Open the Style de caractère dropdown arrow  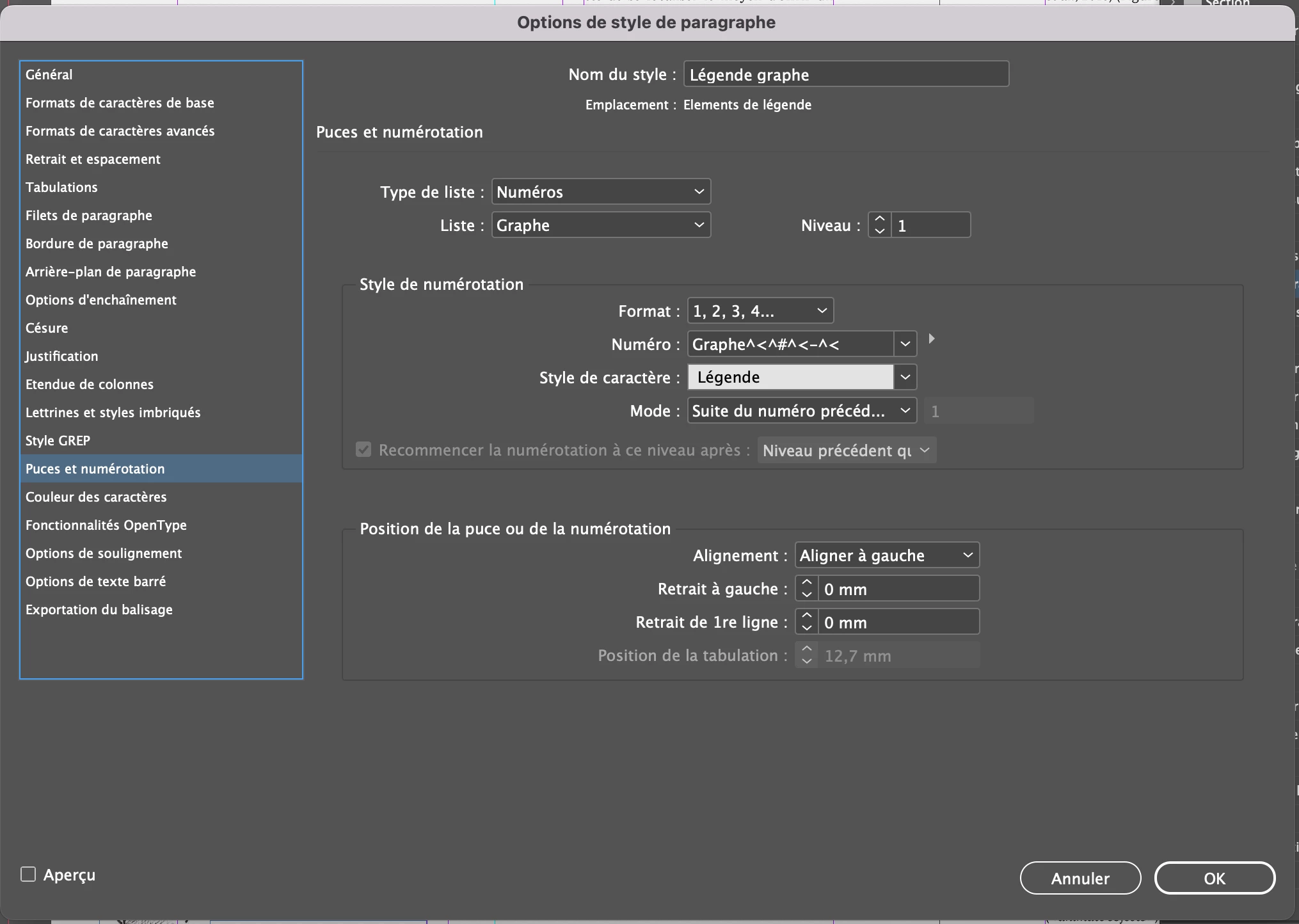[x=905, y=378]
